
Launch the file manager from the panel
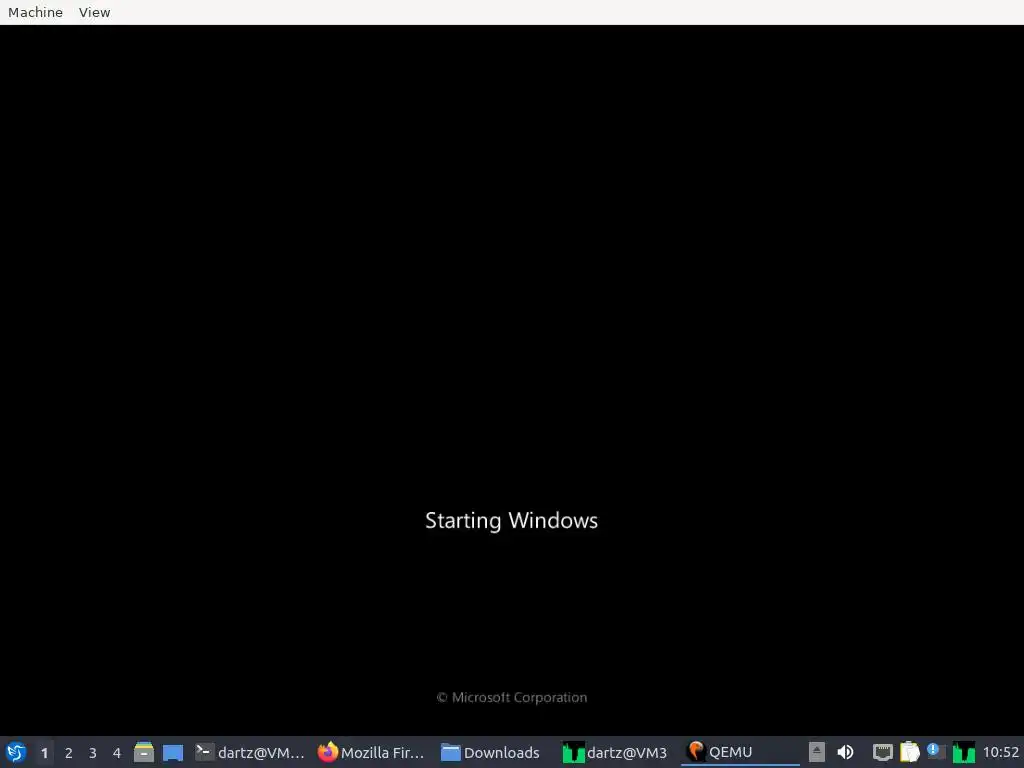coord(144,752)
